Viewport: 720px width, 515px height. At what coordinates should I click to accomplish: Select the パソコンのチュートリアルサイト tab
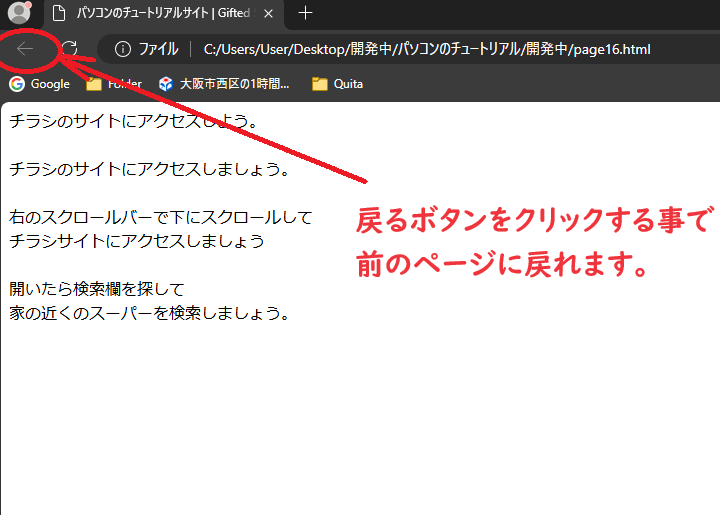click(160, 13)
